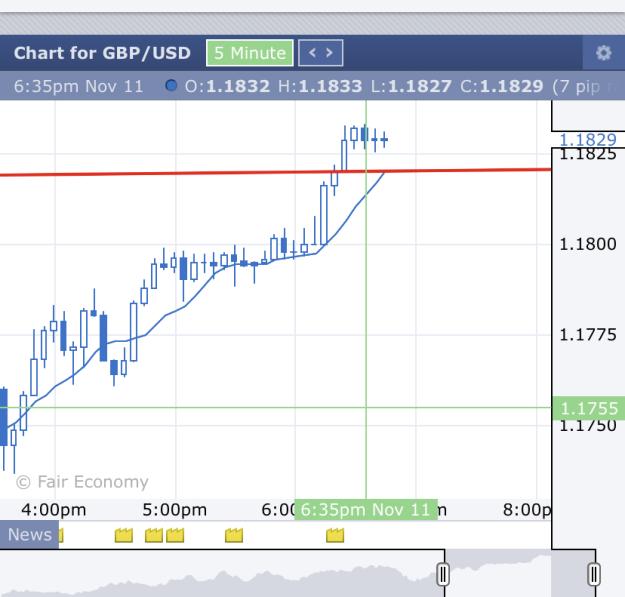
Task: Click the green 6:35pm Nov 11 time-axis label
Action: coord(366,510)
